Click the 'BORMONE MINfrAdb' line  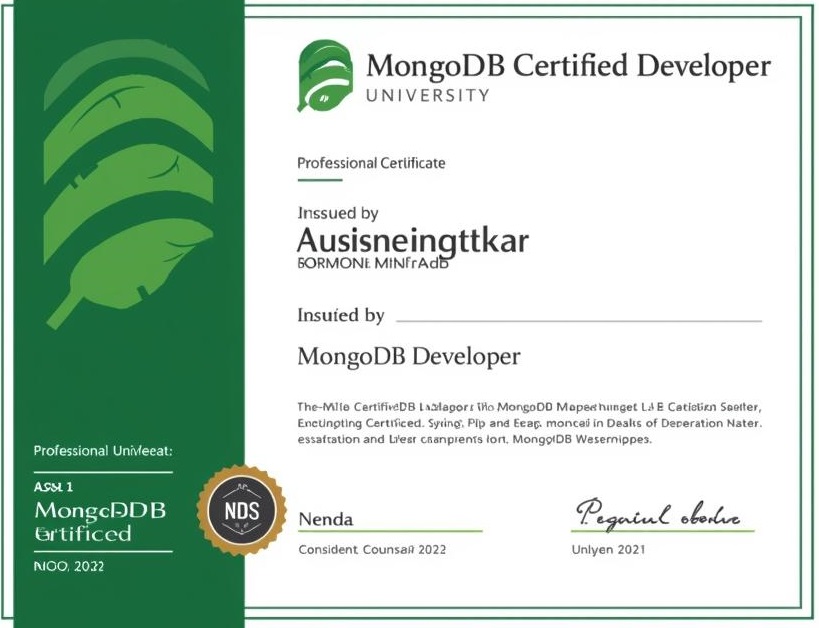tap(373, 263)
